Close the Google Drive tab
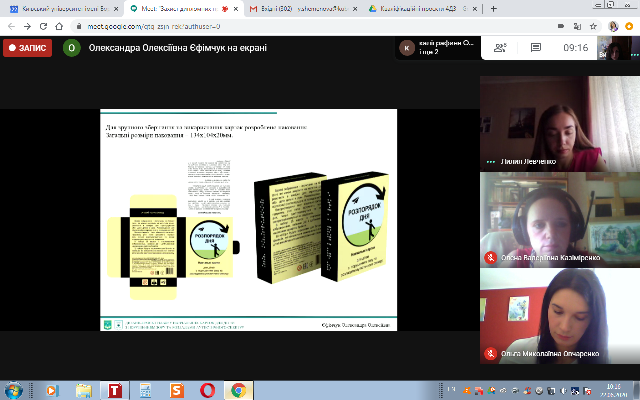Image resolution: width=640 pixels, height=400 pixels. [475, 9]
